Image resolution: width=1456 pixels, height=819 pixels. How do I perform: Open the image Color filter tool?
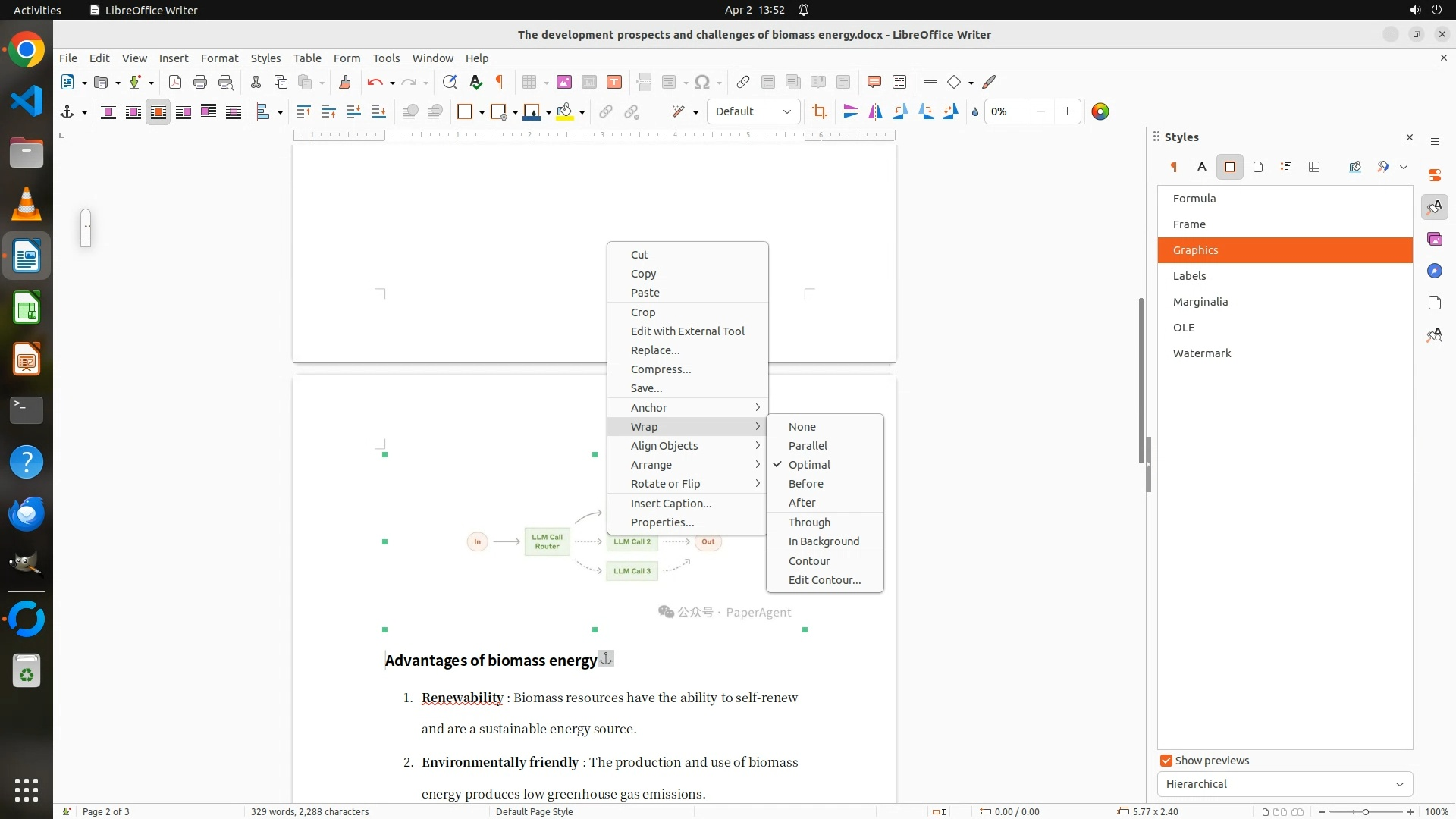1100,111
